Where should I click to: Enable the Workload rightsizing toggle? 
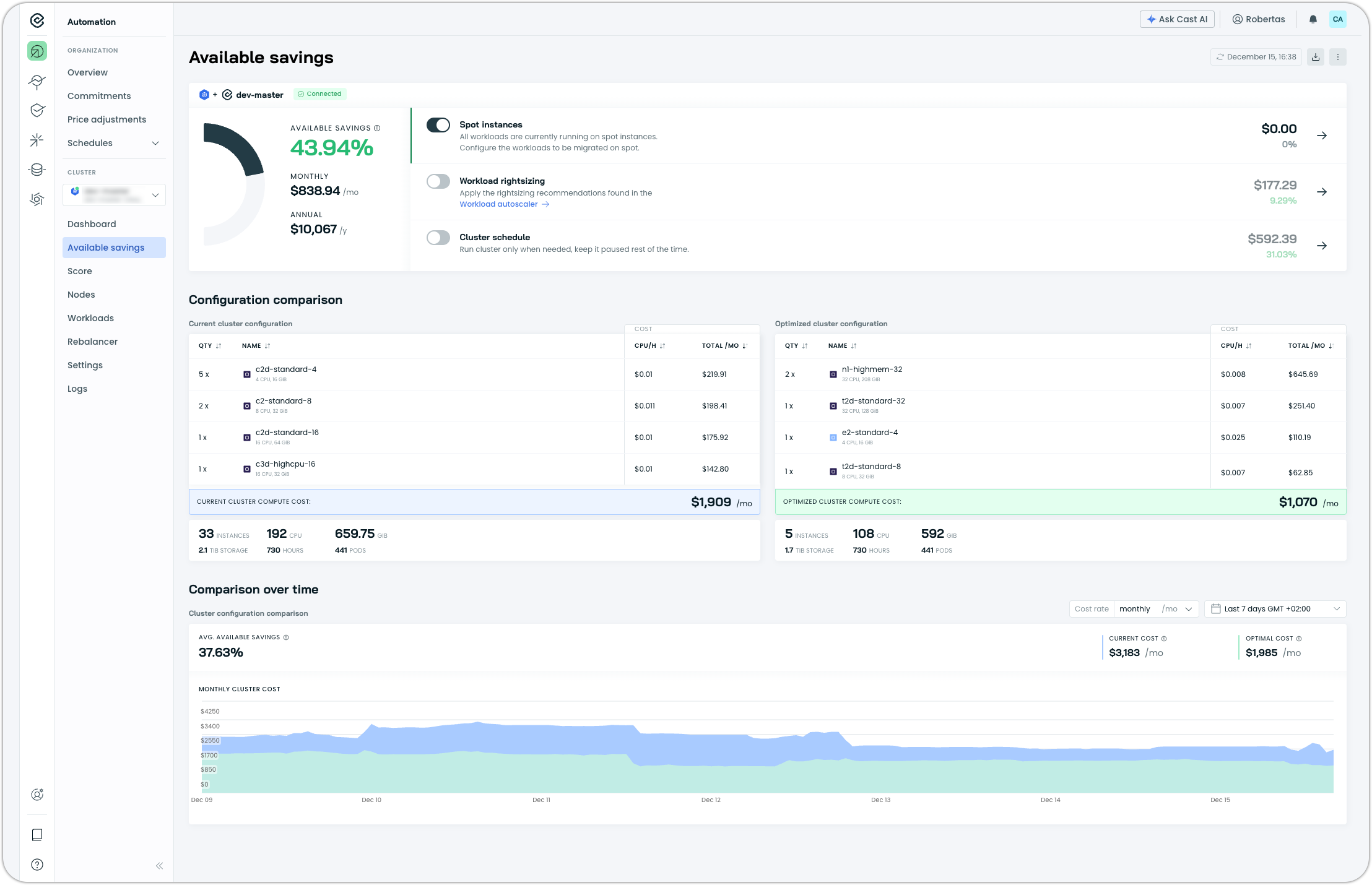point(438,181)
